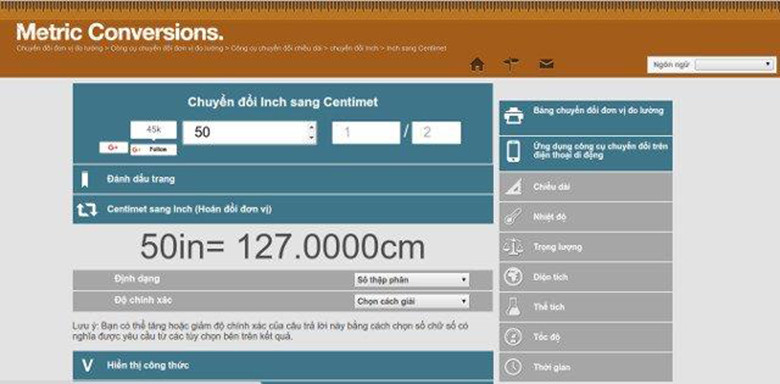Image resolution: width=780 pixels, height=384 pixels.
Task: Select Thời gian category
Action: coord(585,367)
